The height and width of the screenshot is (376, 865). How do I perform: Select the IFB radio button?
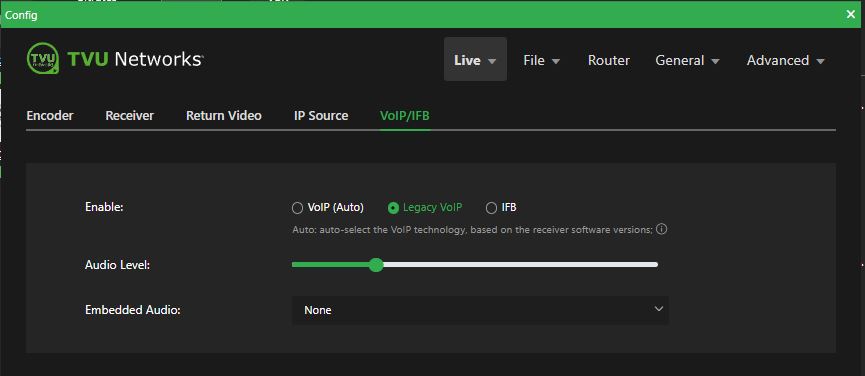pyautogui.click(x=491, y=208)
